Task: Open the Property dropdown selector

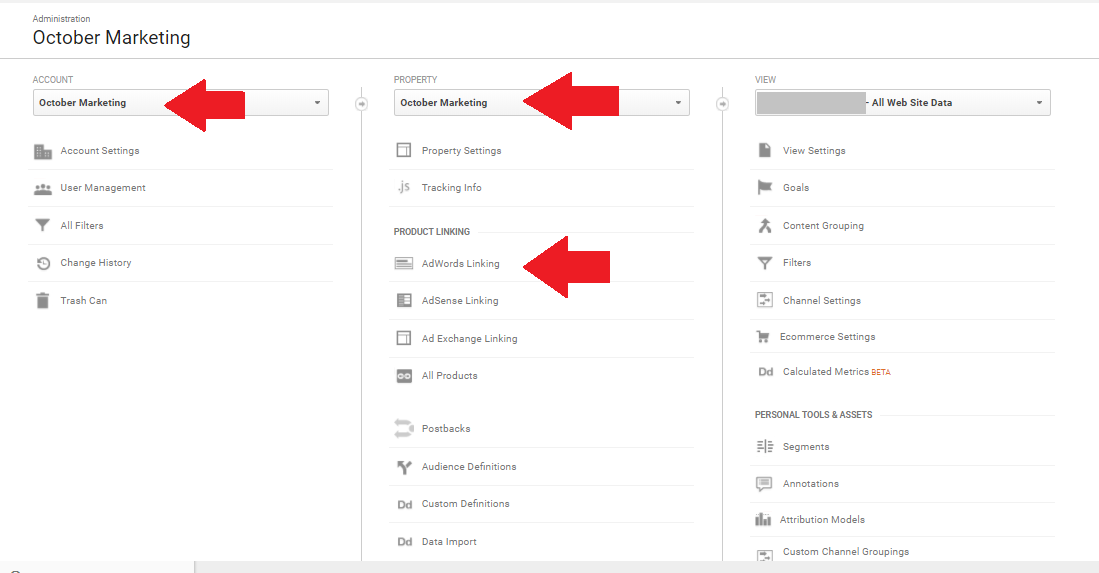Action: click(x=542, y=102)
